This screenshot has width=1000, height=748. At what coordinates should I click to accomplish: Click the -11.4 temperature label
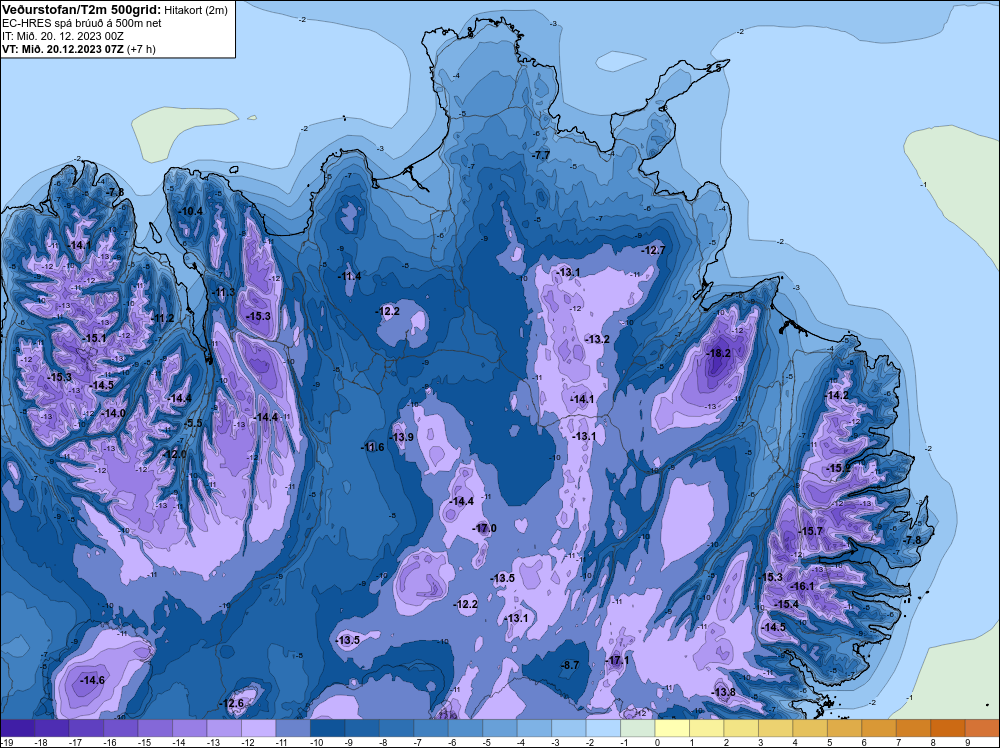click(349, 276)
